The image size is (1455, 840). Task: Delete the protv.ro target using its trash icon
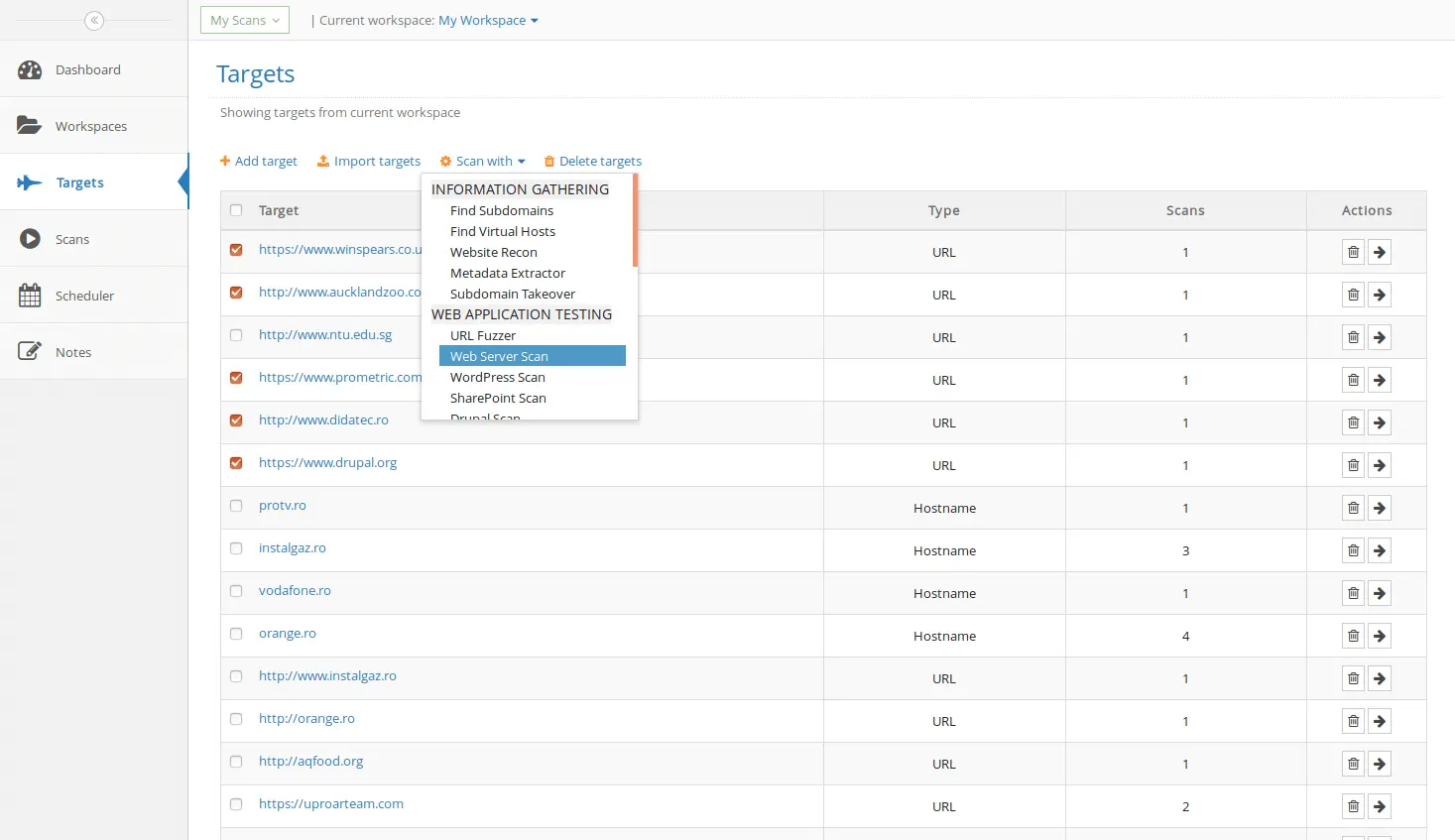pos(1353,507)
